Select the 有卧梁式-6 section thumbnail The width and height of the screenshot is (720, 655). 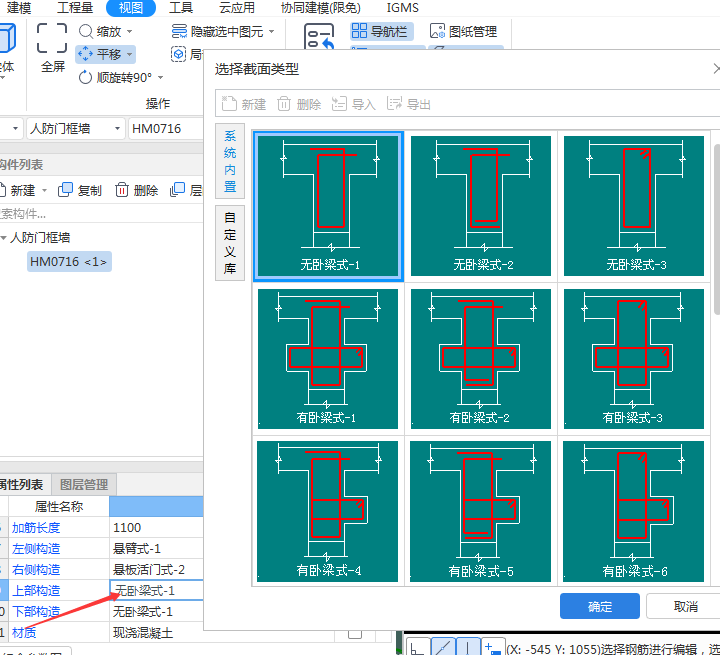pos(633,511)
